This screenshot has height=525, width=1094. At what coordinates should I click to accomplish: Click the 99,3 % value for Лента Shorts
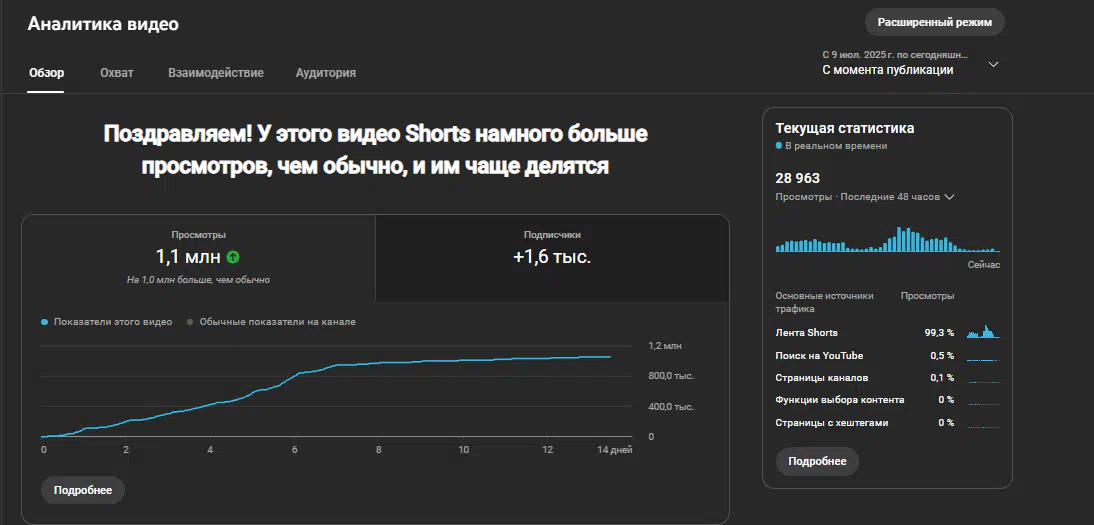click(x=939, y=333)
